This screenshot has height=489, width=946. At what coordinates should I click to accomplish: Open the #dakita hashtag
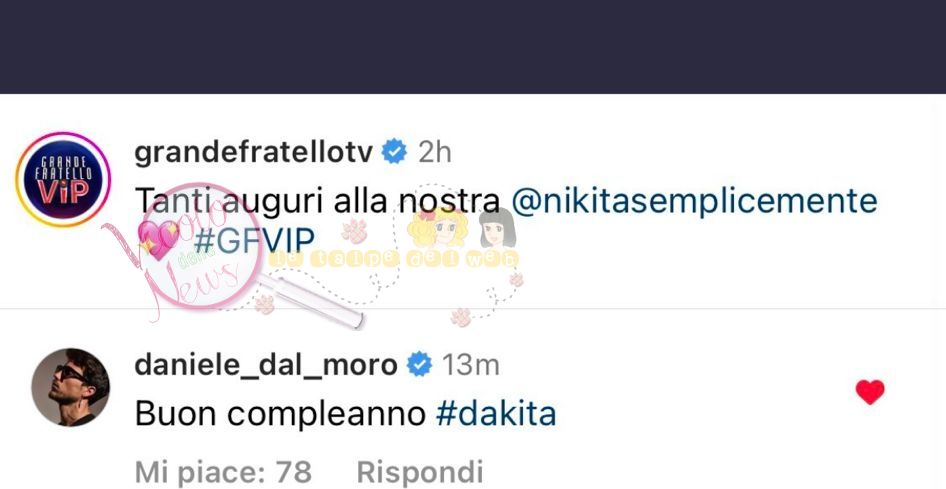[x=495, y=414]
